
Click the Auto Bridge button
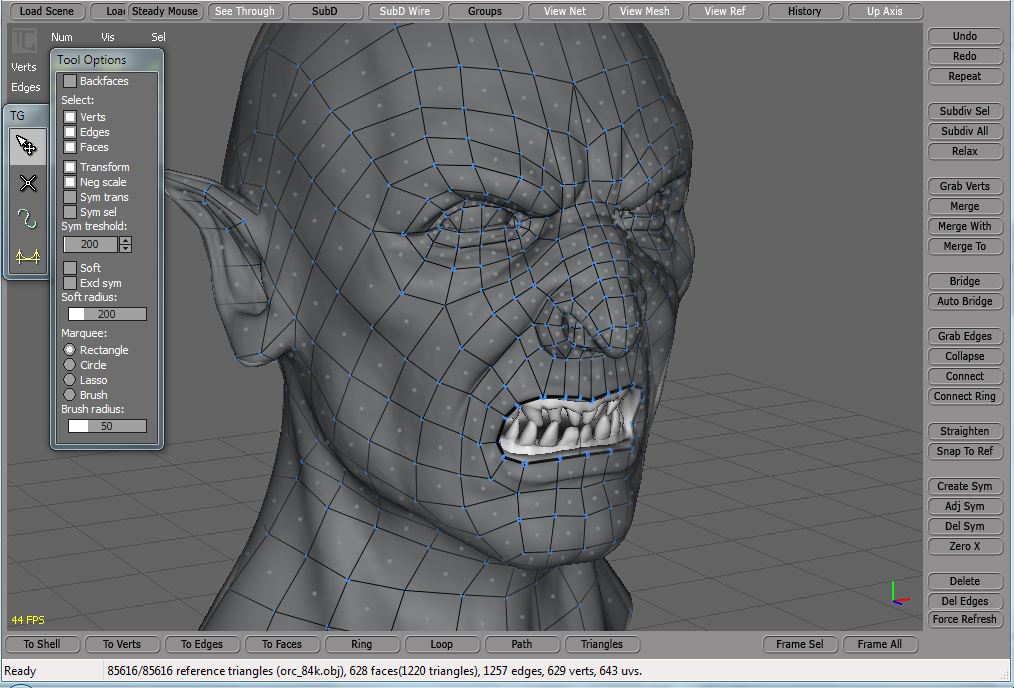tap(964, 301)
